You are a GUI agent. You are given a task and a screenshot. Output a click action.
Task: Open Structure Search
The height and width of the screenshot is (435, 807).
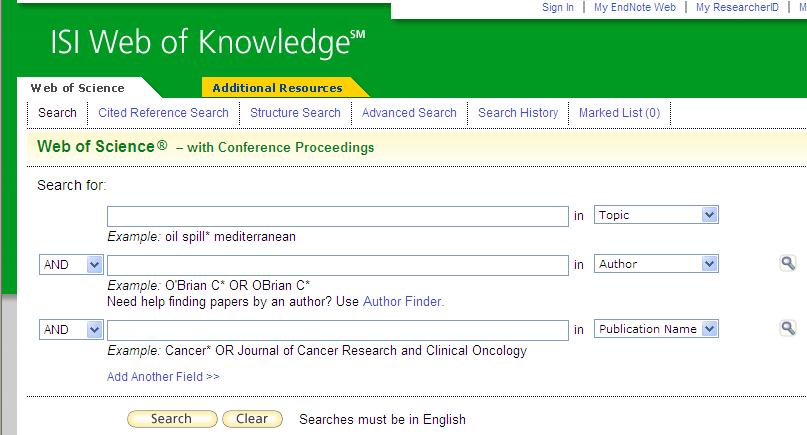click(295, 113)
